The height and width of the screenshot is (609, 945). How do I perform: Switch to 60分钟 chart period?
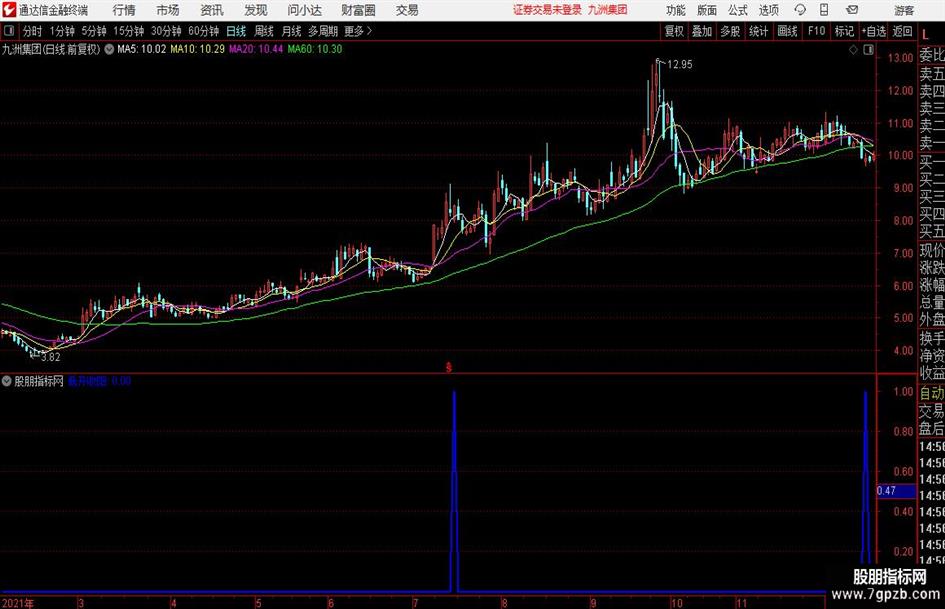click(x=203, y=31)
